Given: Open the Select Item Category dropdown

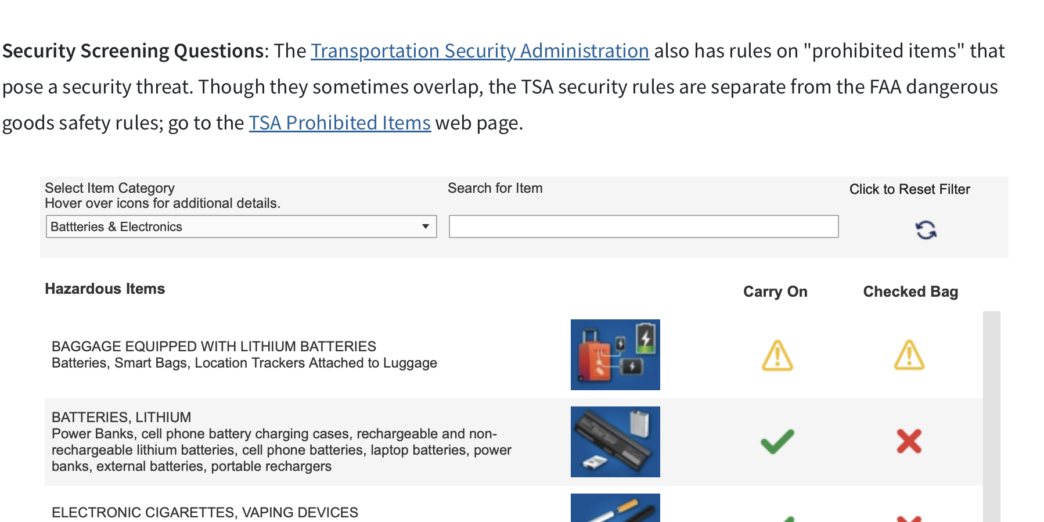Looking at the screenshot, I should click(x=241, y=227).
